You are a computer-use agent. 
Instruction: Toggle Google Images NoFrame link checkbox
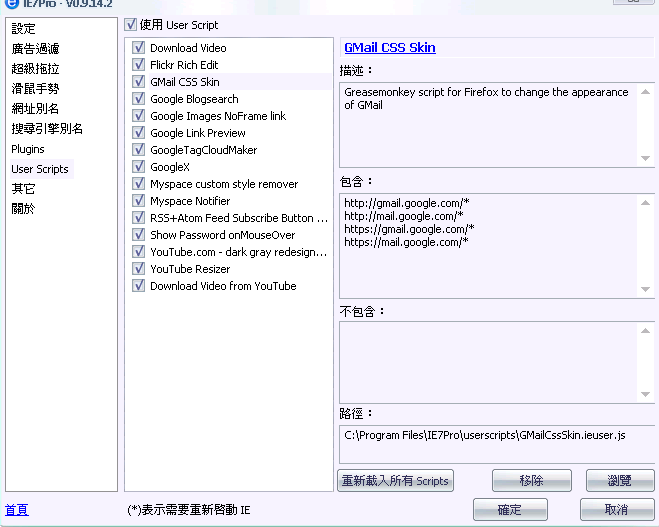(138, 116)
